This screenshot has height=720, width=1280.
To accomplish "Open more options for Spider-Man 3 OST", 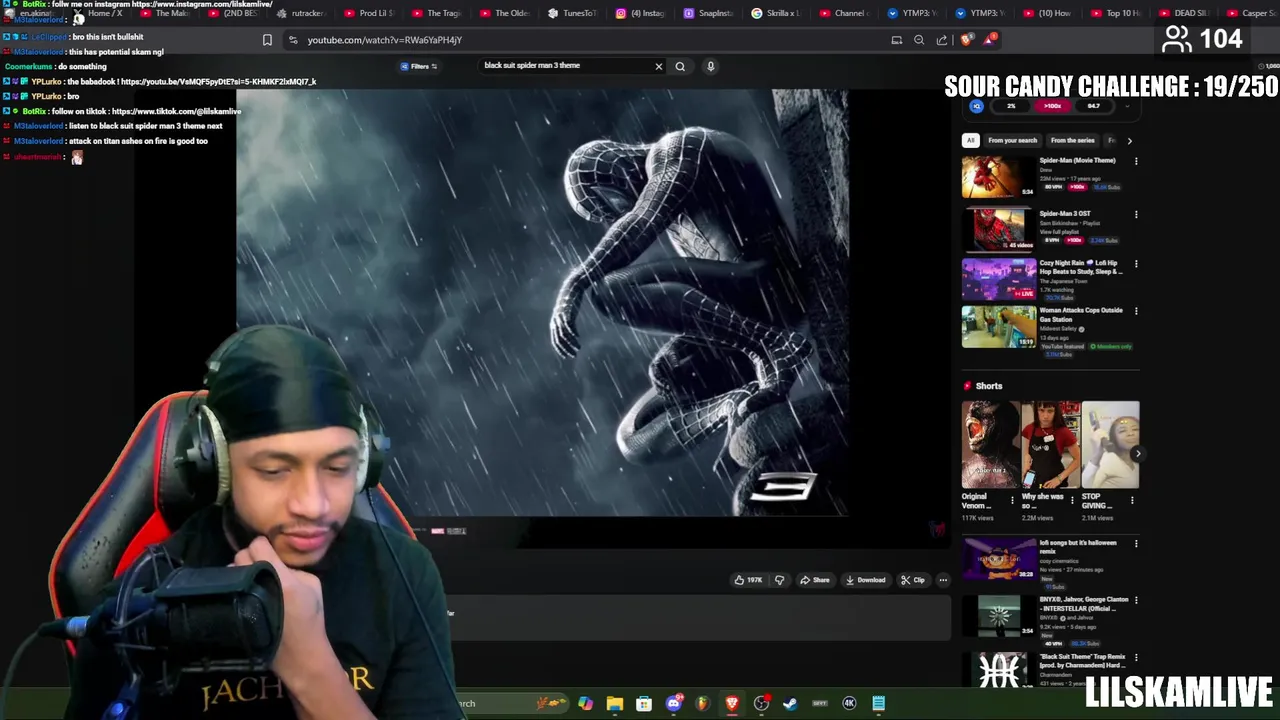I will [x=1136, y=214].
